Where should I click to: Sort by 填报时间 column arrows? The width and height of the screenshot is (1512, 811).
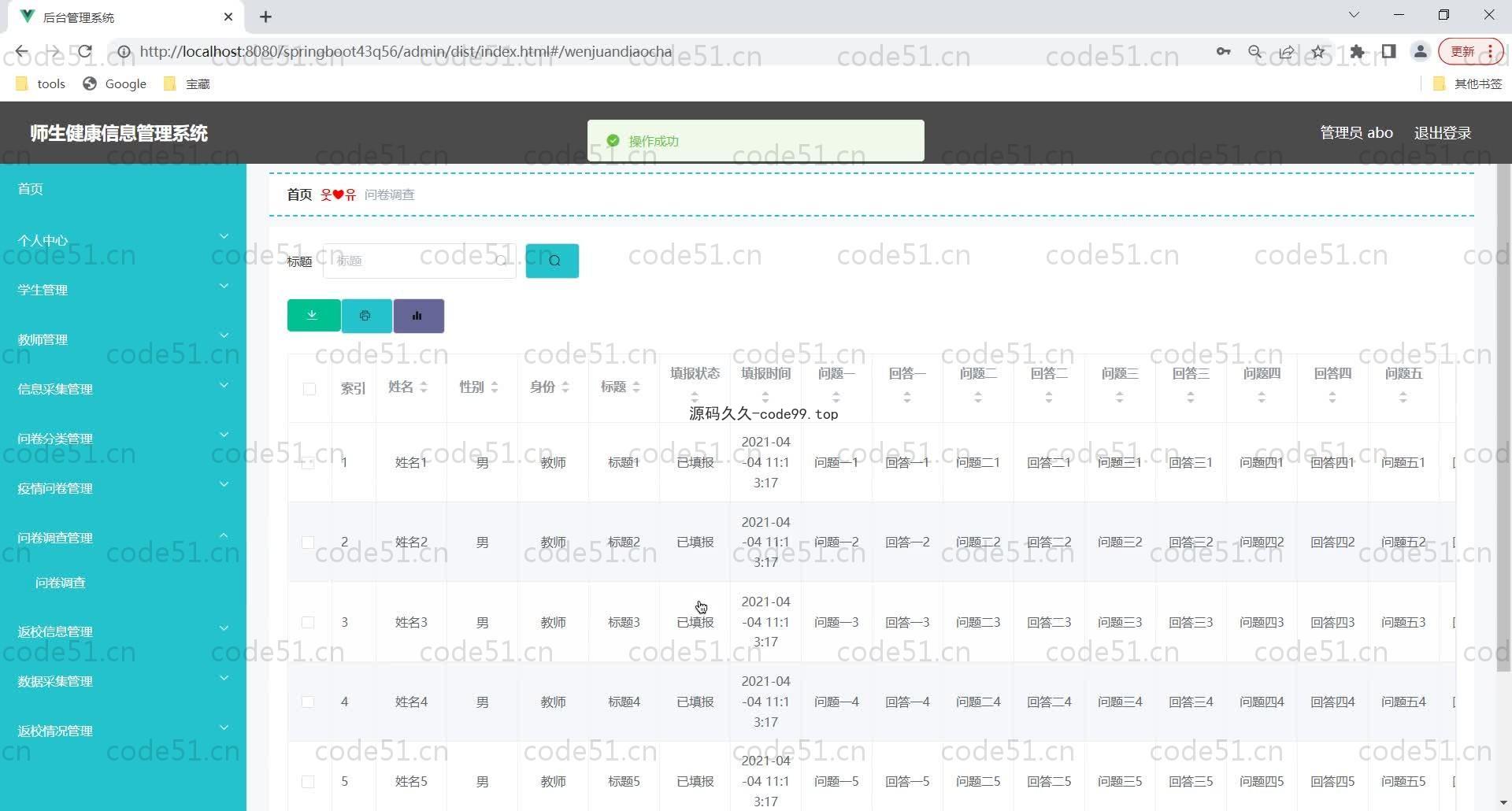765,398
